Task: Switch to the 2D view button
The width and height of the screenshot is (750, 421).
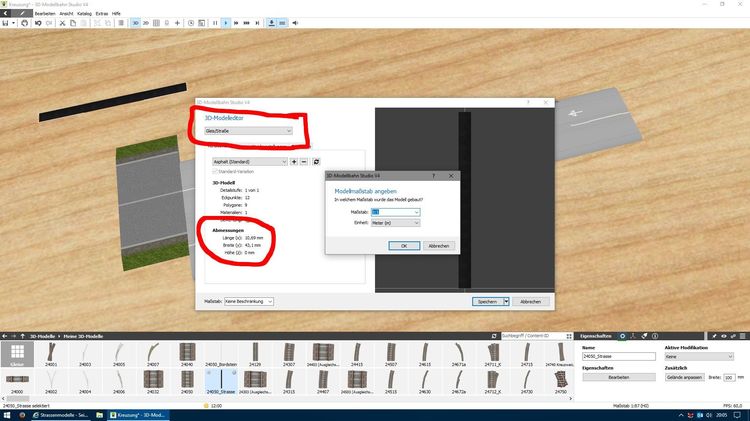Action: pos(146,23)
